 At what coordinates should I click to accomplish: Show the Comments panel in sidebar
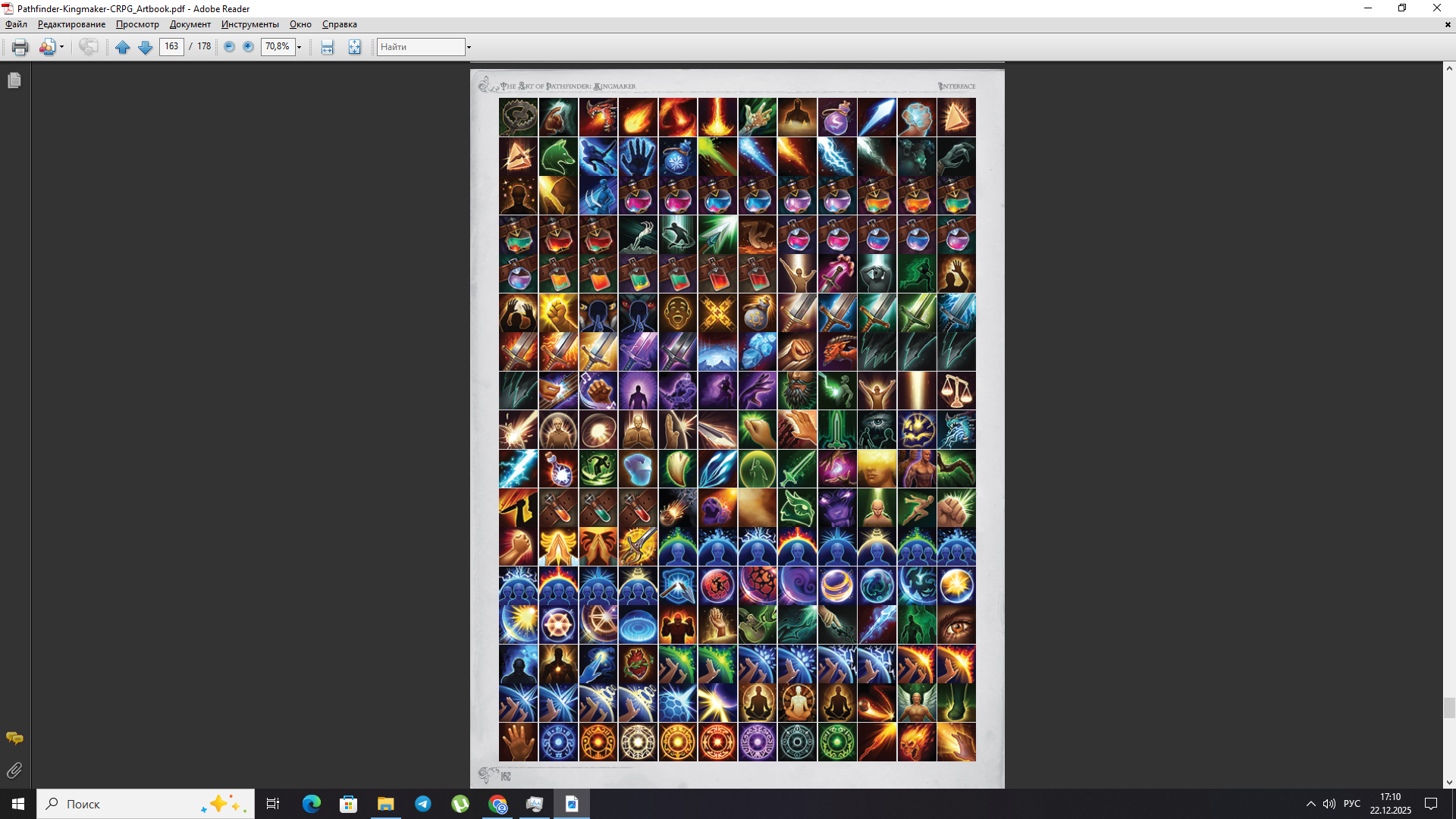click(14, 738)
